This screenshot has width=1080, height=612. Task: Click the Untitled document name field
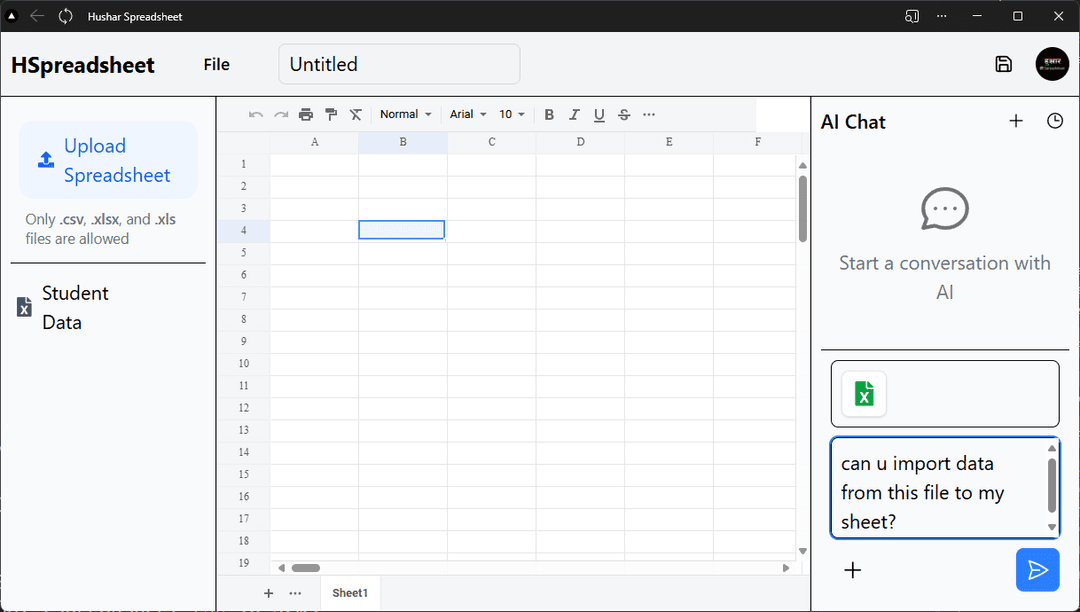pos(399,64)
